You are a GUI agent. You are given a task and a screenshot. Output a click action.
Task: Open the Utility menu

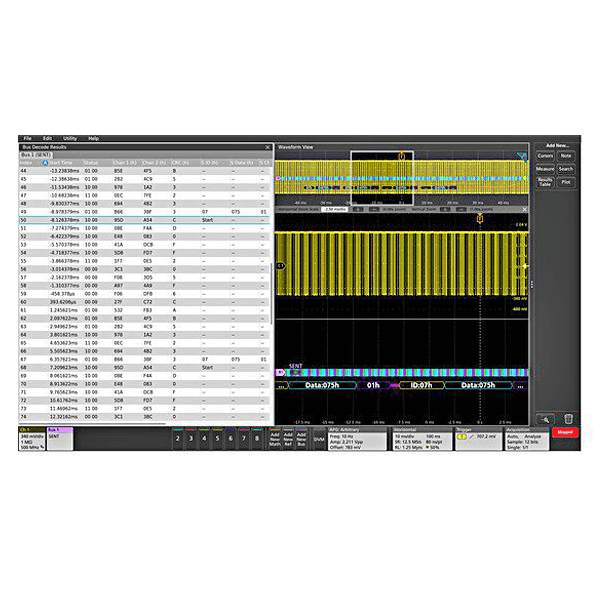tap(70, 138)
